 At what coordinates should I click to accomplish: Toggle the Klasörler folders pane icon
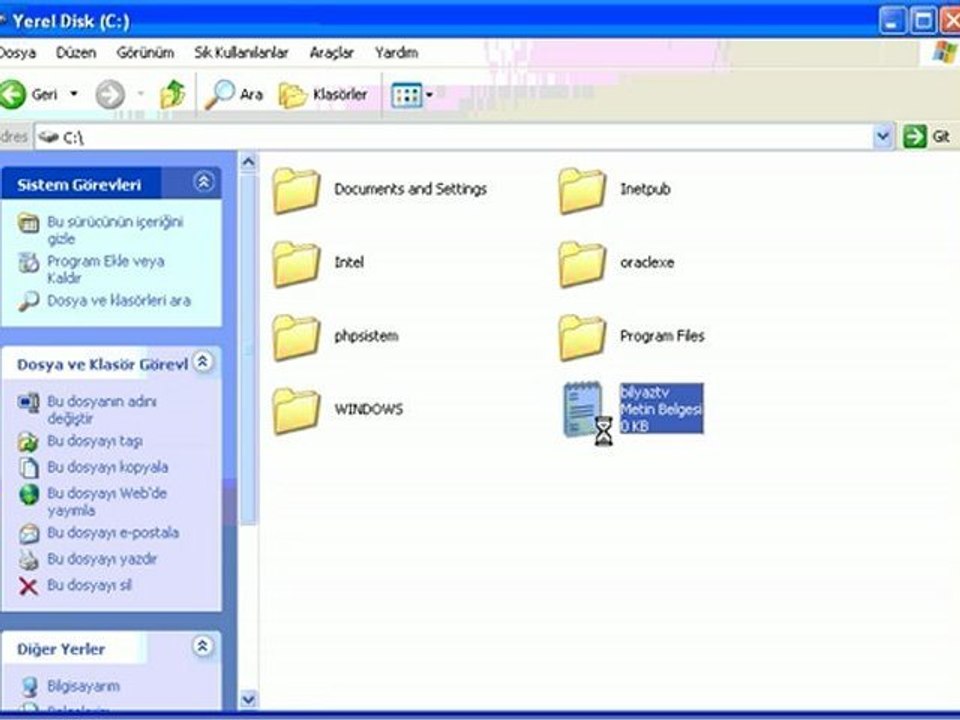[293, 95]
